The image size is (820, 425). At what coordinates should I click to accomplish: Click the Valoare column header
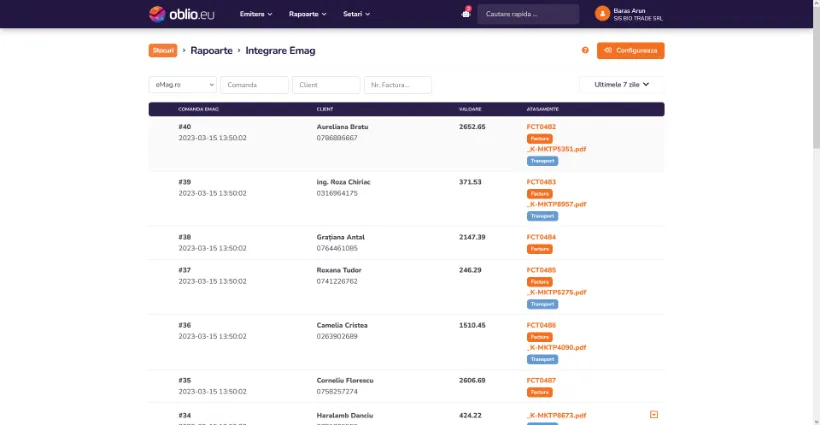point(470,109)
